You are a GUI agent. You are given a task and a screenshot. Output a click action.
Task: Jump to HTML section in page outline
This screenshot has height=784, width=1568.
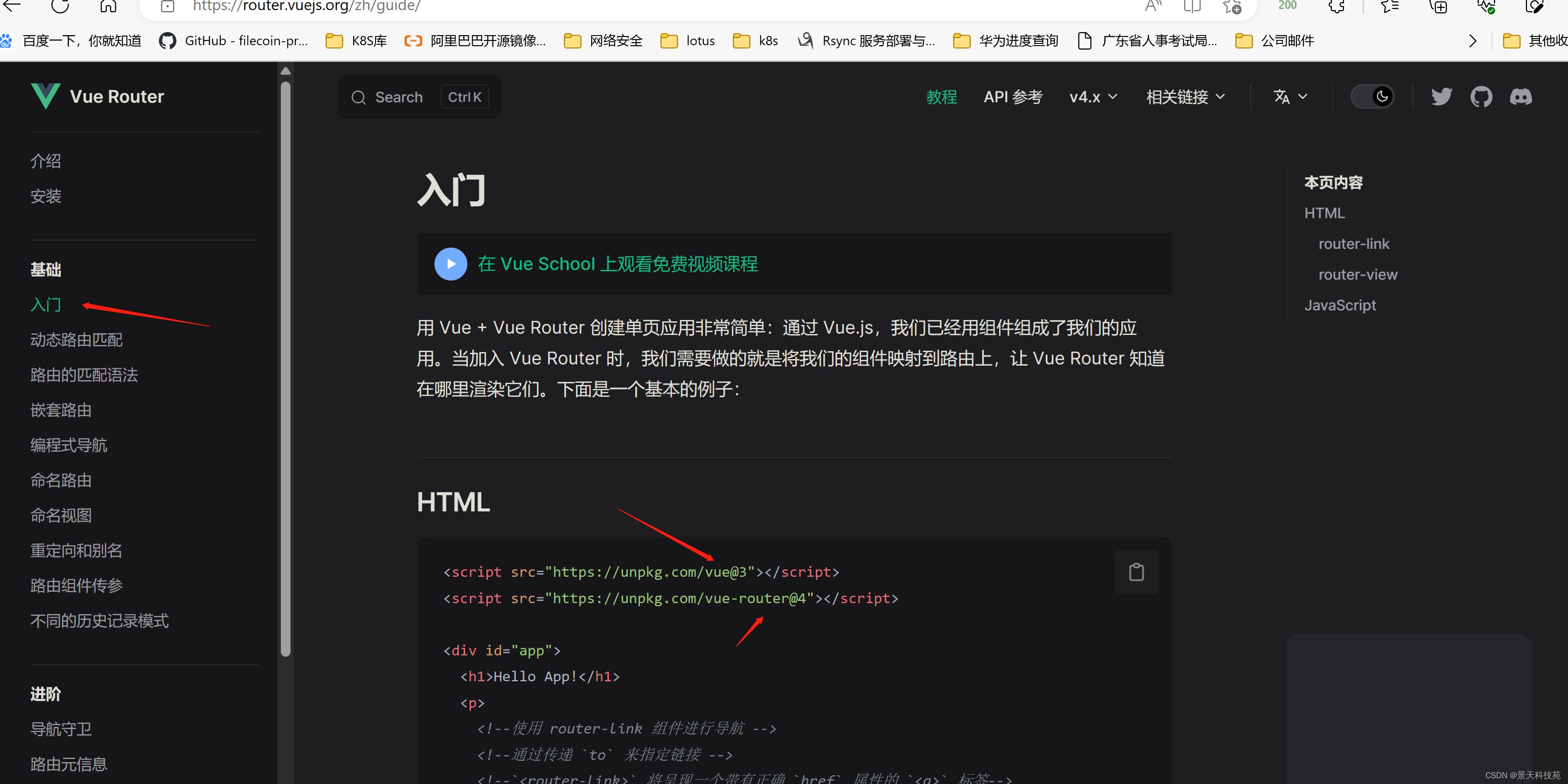tap(1324, 213)
